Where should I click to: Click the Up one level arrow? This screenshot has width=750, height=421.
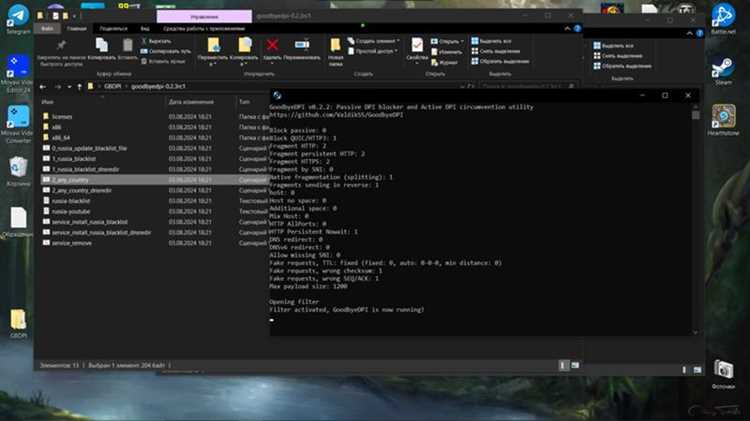(x=79, y=87)
